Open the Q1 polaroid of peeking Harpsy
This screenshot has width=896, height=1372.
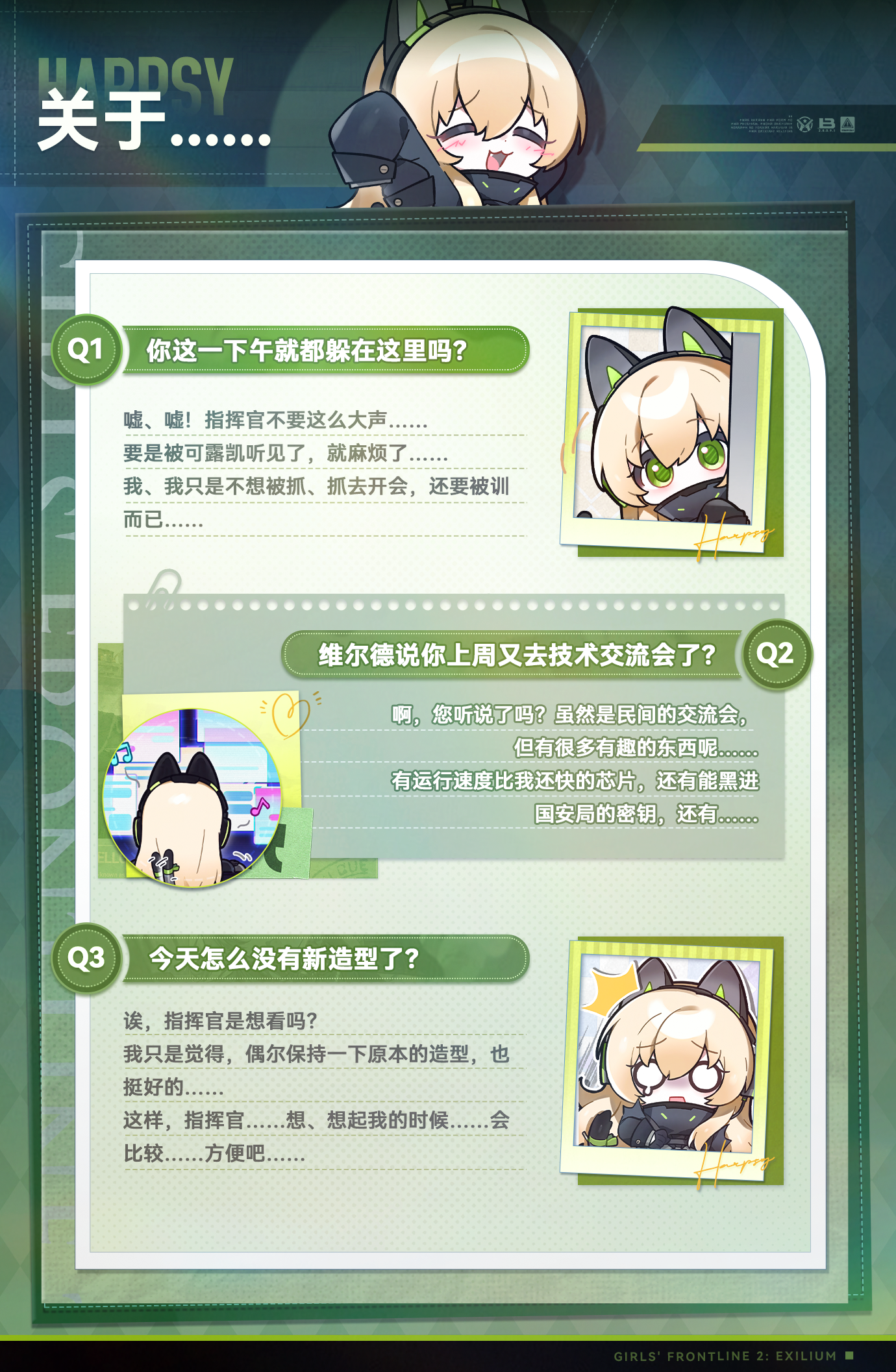click(x=671, y=432)
